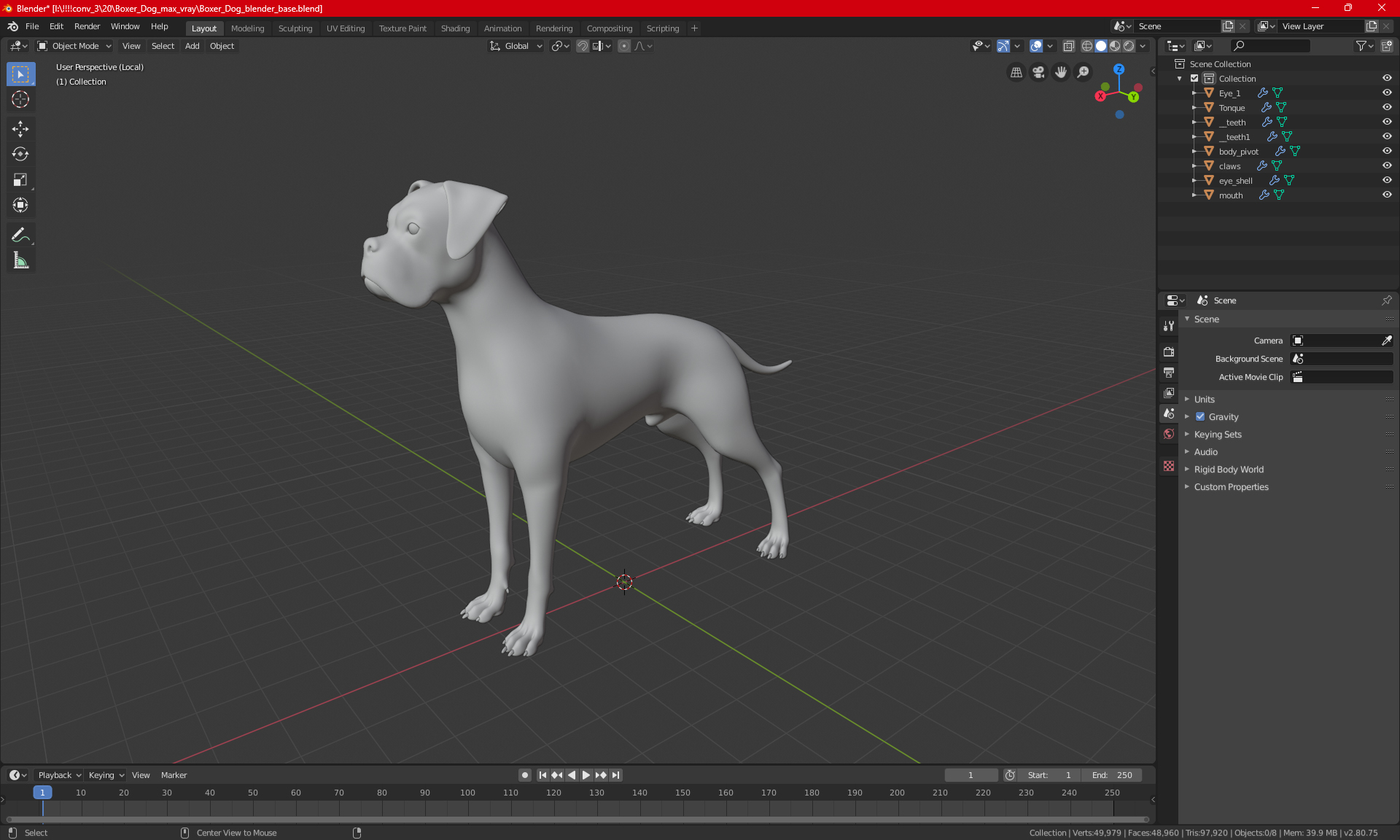This screenshot has height=840, width=1400.
Task: Click the pan view hand icon
Action: pyautogui.click(x=1061, y=72)
